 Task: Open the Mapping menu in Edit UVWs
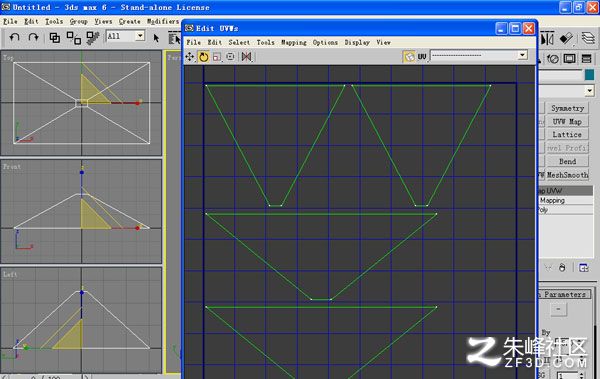click(x=293, y=42)
